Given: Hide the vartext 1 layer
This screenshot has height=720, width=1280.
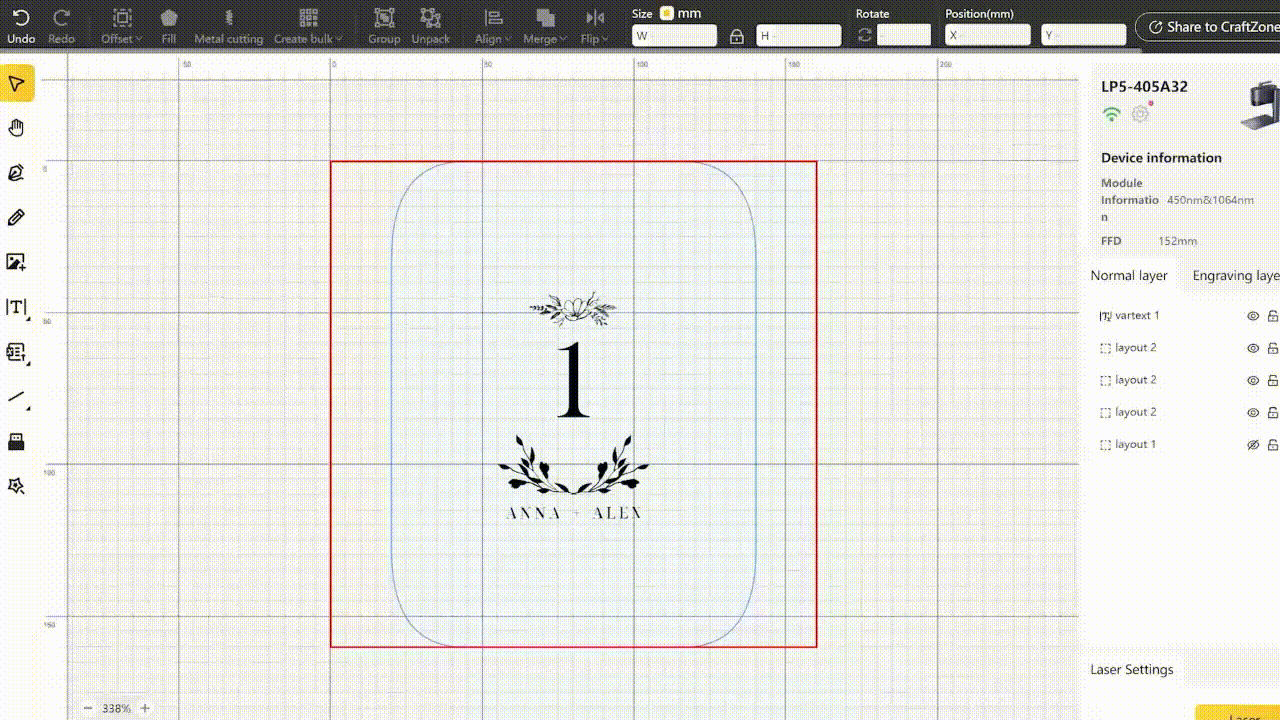Looking at the screenshot, I should click(1253, 316).
